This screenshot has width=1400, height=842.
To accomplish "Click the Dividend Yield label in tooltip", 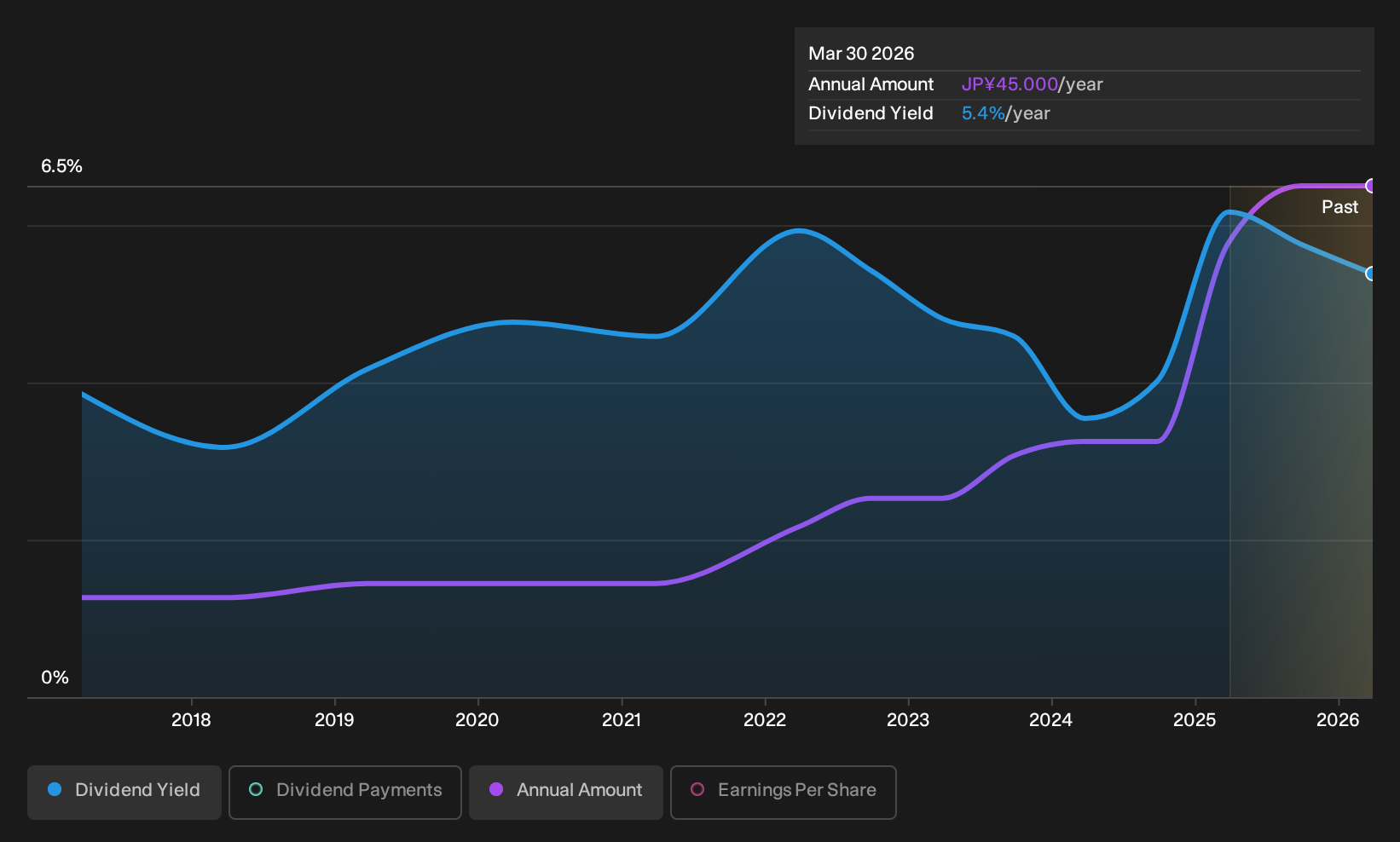I will 871,113.
